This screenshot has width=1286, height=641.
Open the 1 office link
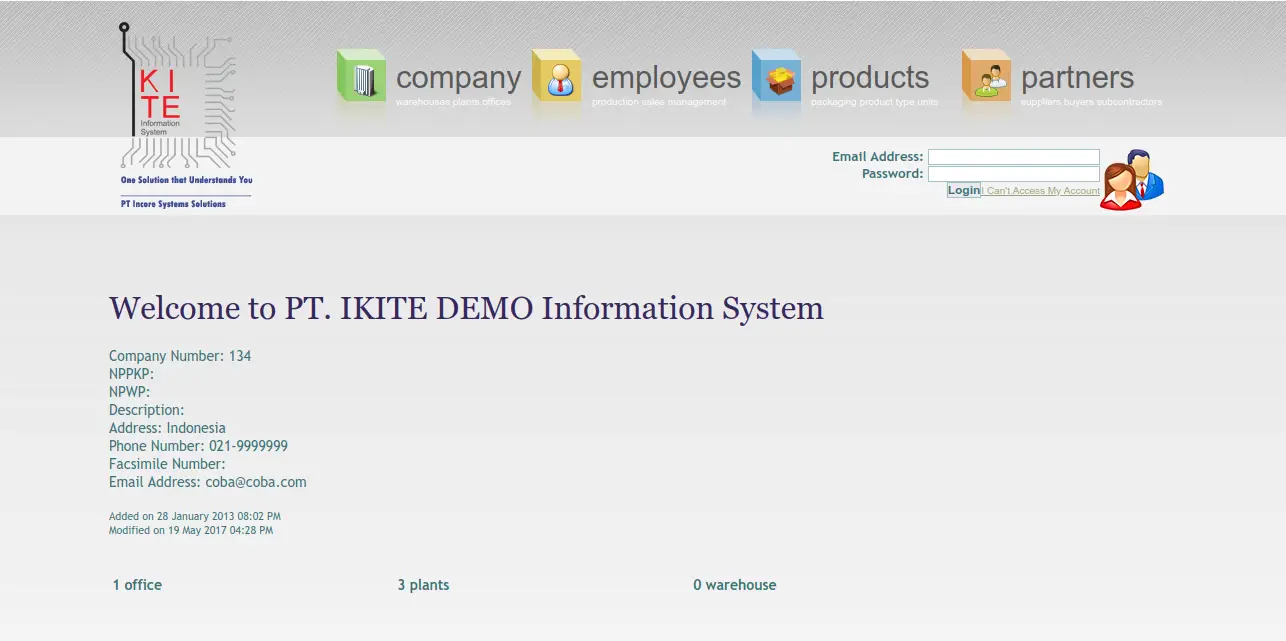coord(137,585)
